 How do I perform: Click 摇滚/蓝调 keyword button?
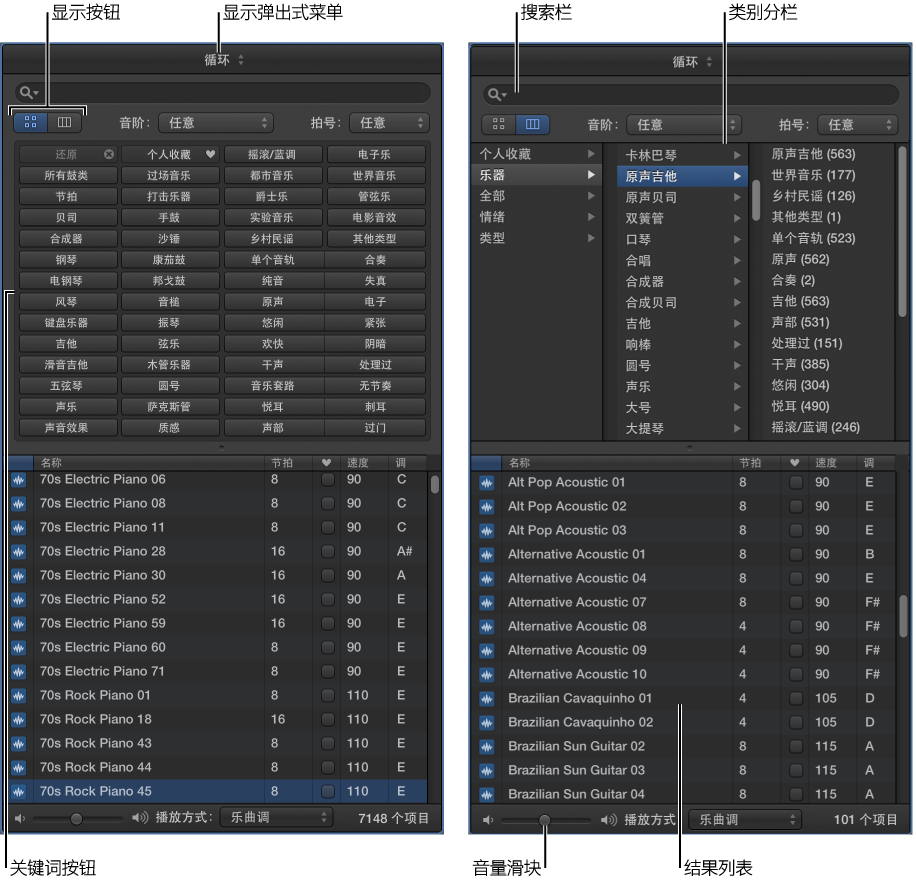point(273,154)
